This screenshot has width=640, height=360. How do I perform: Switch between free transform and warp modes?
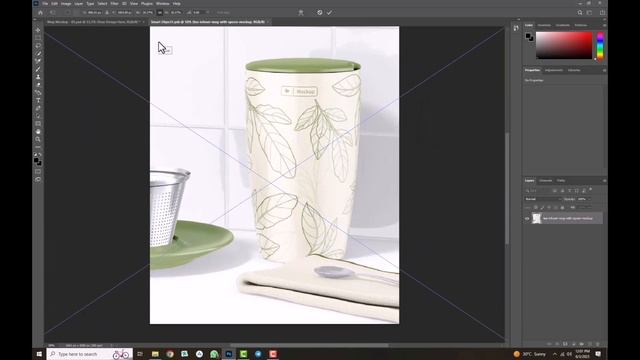point(301,13)
